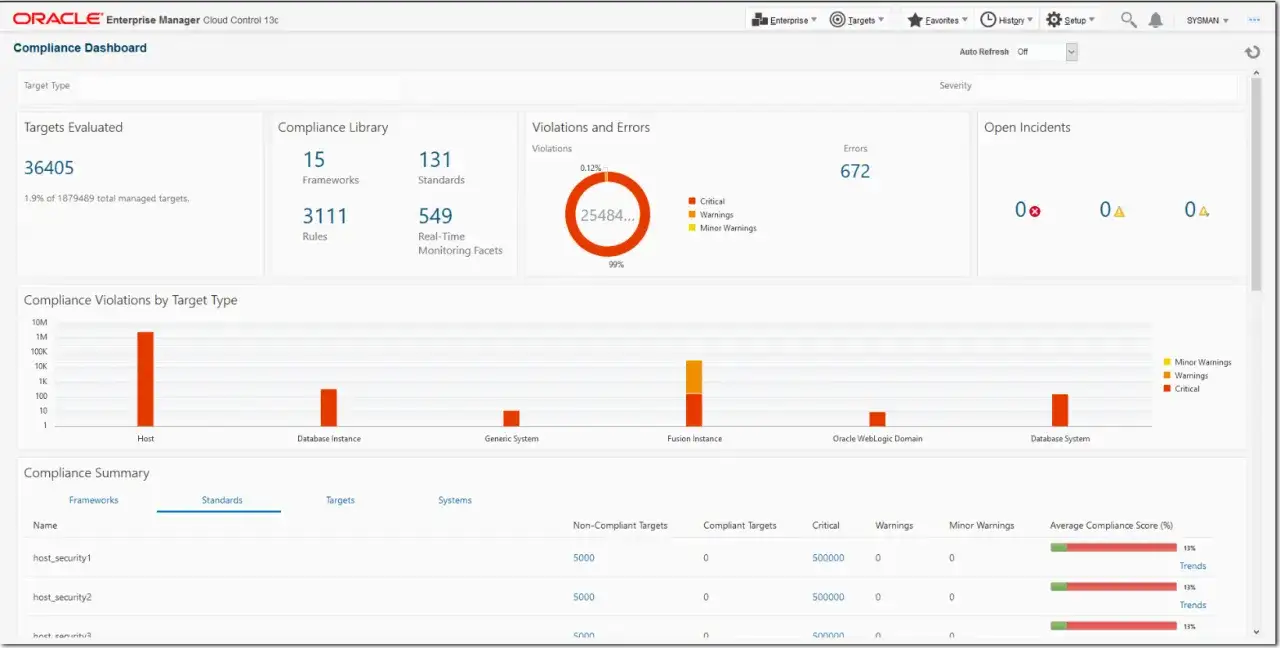Open the Favorites menu
The height and width of the screenshot is (648, 1280).
click(937, 20)
